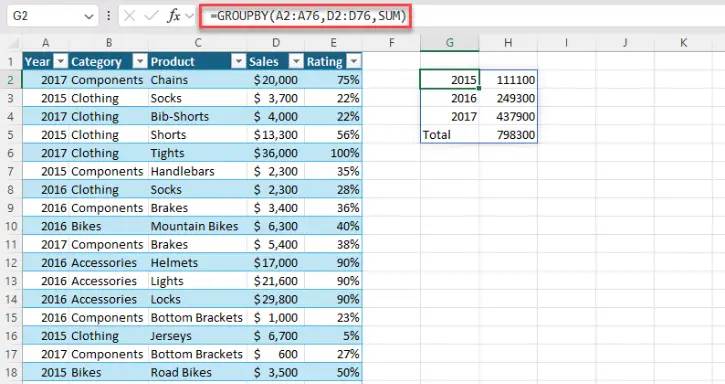725x384 pixels.
Task: Select column K header
Action: click(x=683, y=43)
